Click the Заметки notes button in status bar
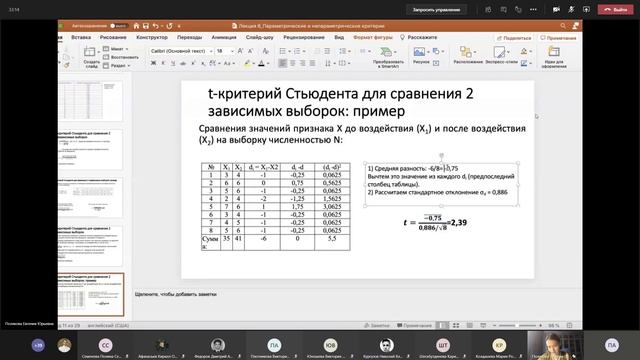The image size is (640, 360). click(377, 325)
